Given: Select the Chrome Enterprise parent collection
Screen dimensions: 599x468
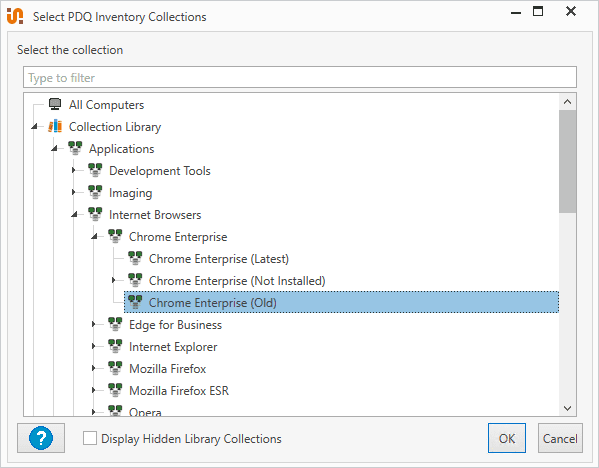Looking at the screenshot, I should [178, 236].
